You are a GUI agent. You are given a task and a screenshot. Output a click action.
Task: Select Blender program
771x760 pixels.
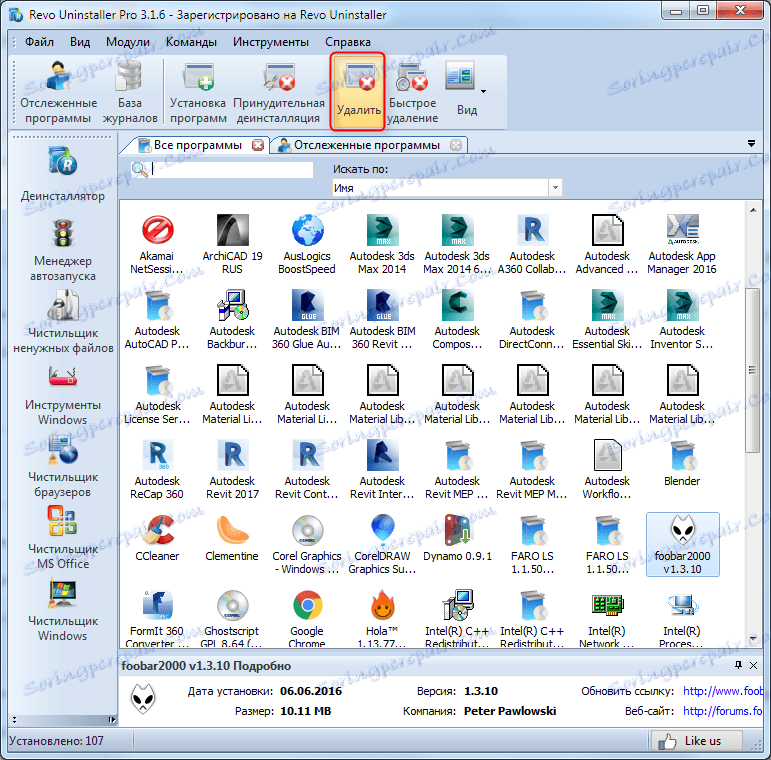(682, 463)
